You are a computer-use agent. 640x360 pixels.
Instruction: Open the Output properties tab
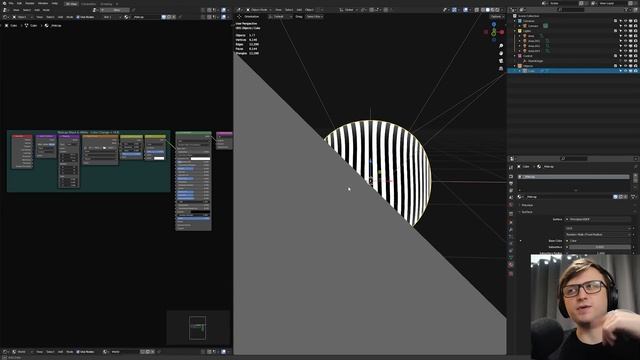tap(511, 183)
